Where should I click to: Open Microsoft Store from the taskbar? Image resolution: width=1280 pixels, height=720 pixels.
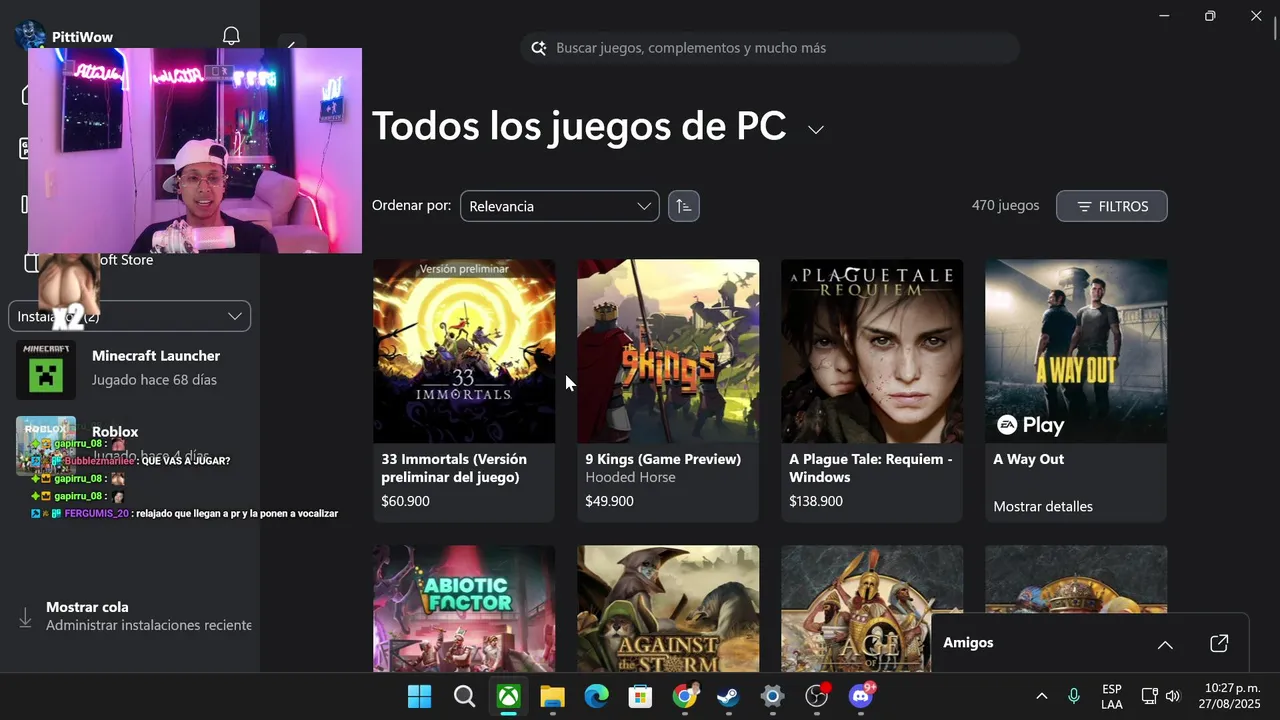(x=640, y=697)
